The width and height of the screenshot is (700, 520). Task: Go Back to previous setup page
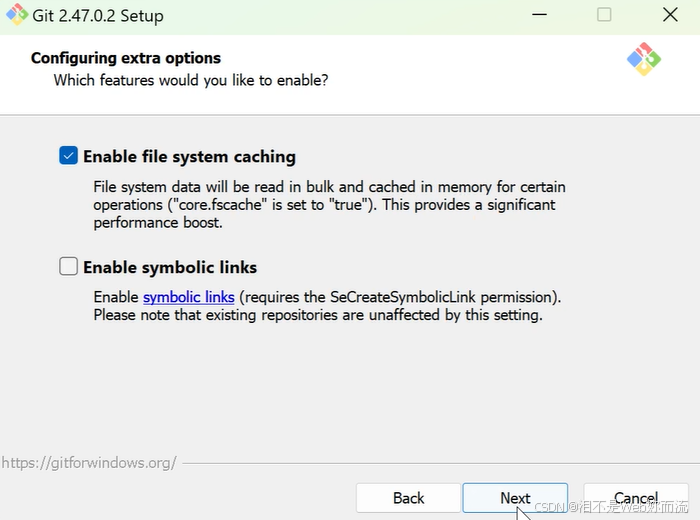click(408, 498)
